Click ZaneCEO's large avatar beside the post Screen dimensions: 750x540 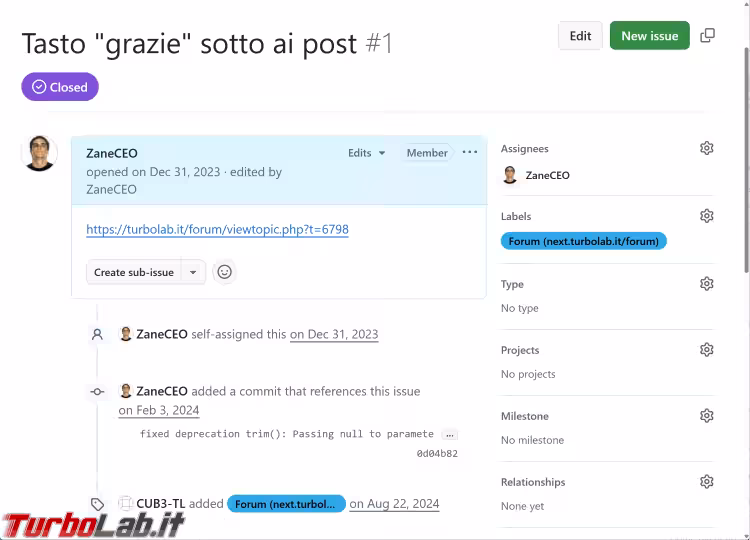tap(39, 154)
